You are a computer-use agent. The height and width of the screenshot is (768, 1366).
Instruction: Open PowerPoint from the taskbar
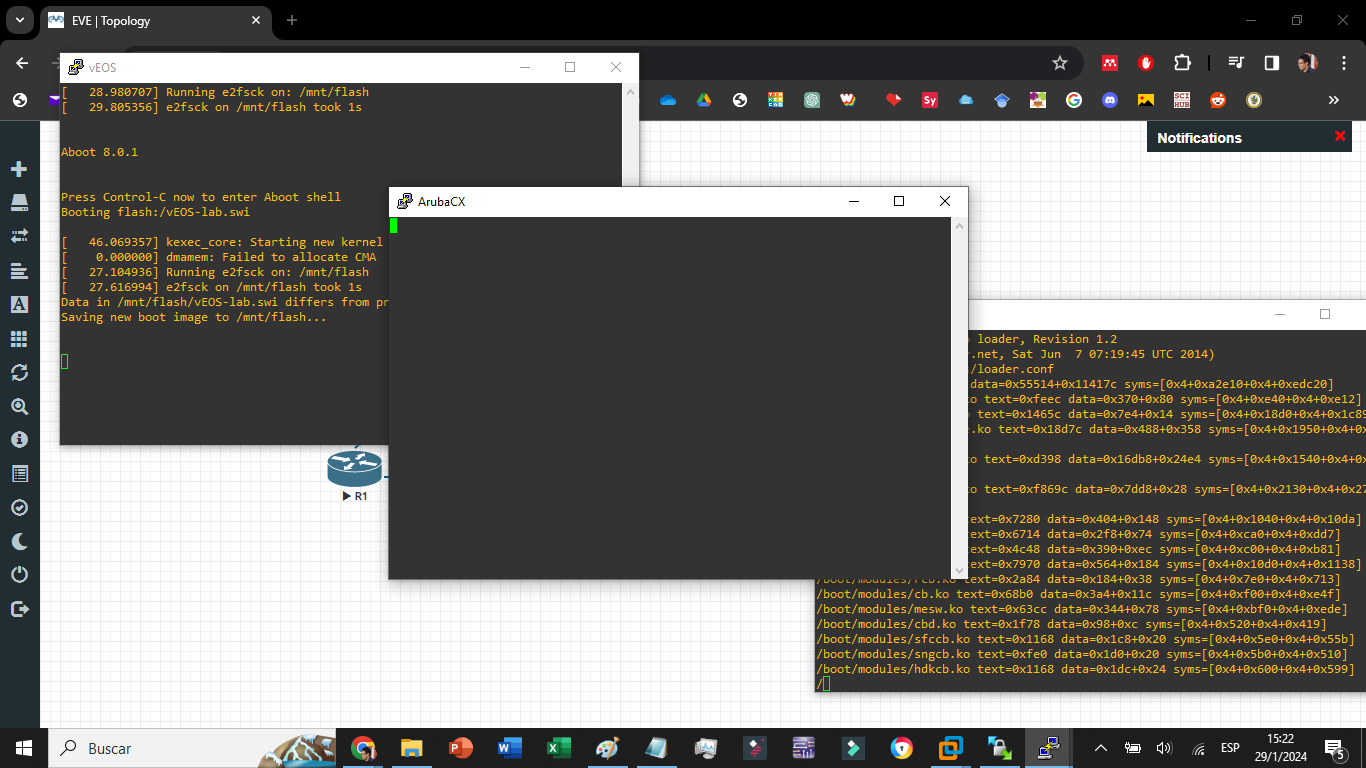point(460,748)
